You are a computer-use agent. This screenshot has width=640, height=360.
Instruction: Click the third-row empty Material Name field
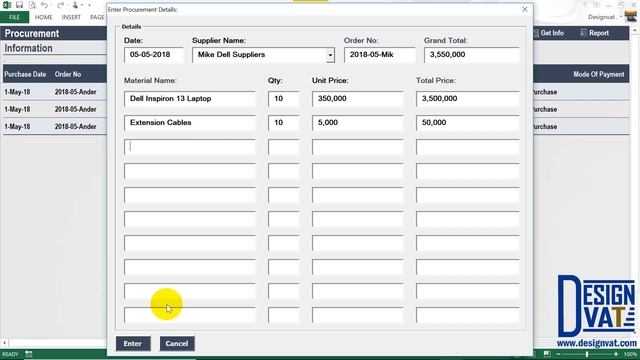[x=190, y=147]
